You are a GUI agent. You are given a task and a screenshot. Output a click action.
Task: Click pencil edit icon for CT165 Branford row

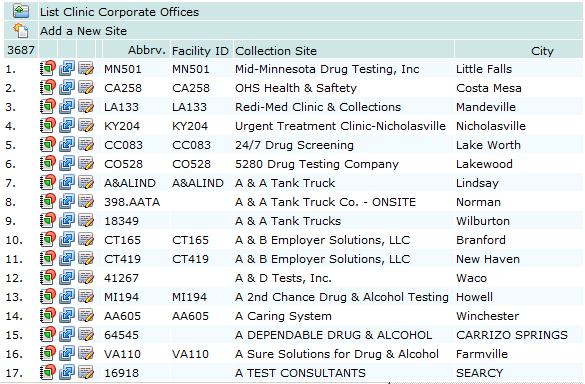click(86, 240)
